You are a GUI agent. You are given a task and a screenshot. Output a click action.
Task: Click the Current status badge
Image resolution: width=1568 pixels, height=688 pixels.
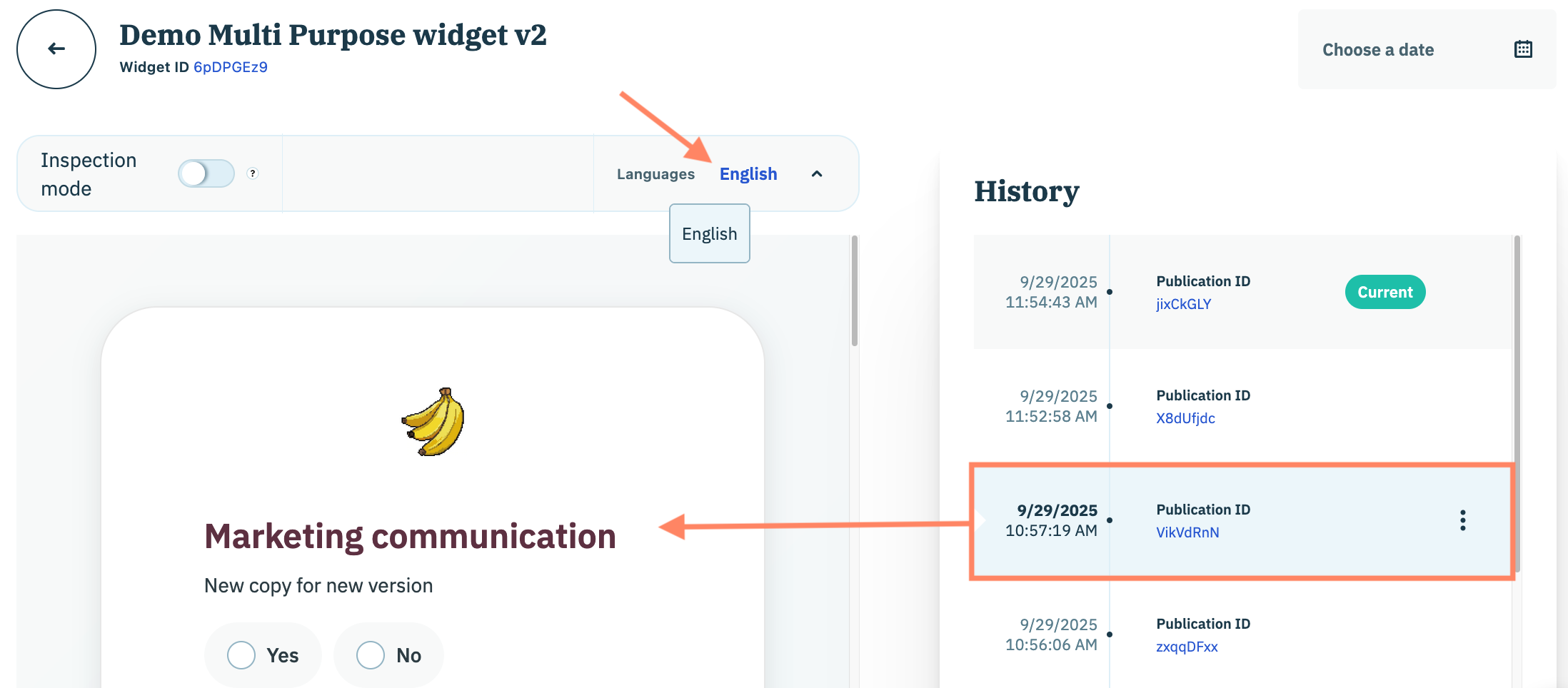pyautogui.click(x=1384, y=292)
